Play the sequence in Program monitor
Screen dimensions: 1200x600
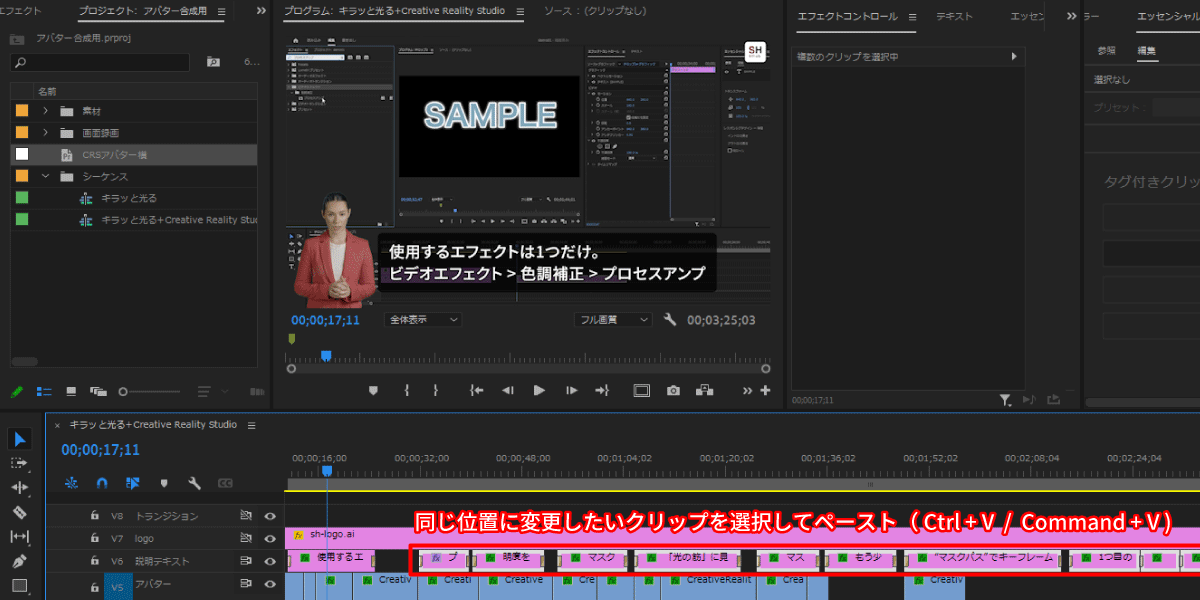[x=539, y=390]
